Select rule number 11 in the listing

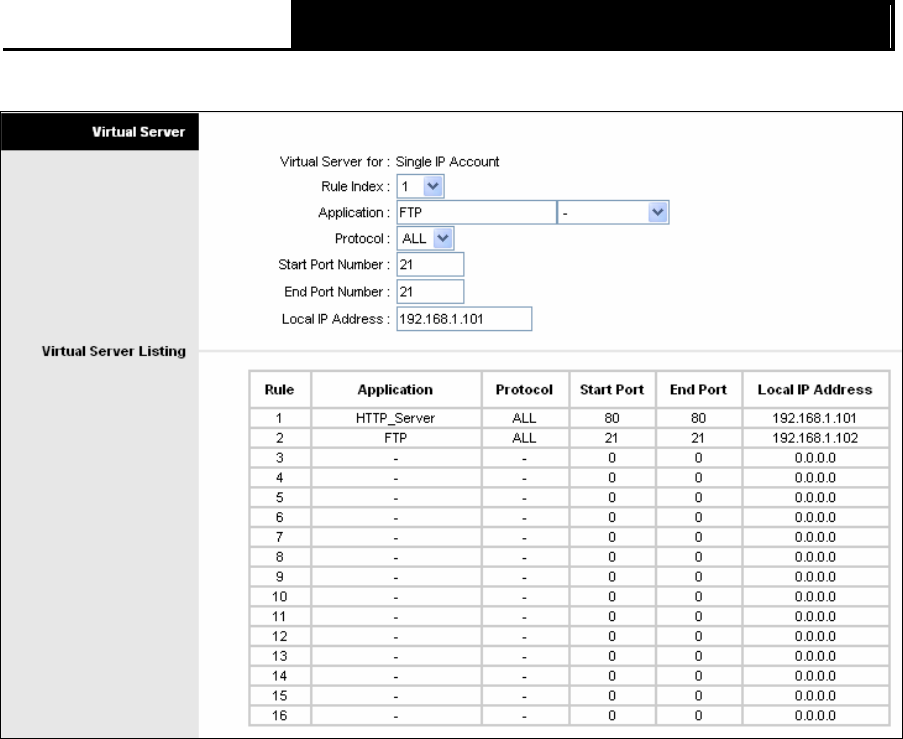279,616
